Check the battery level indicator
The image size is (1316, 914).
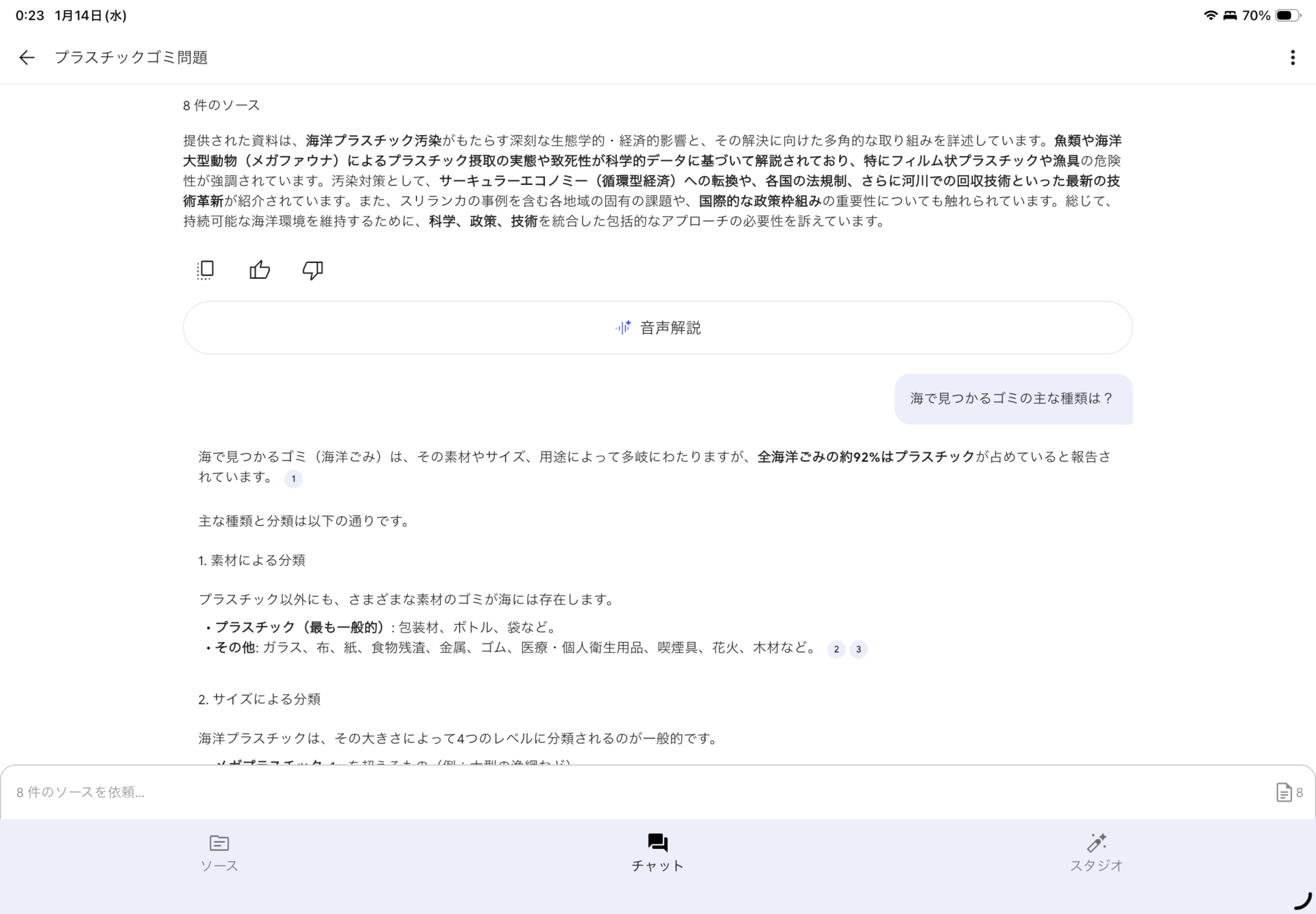1287,14
